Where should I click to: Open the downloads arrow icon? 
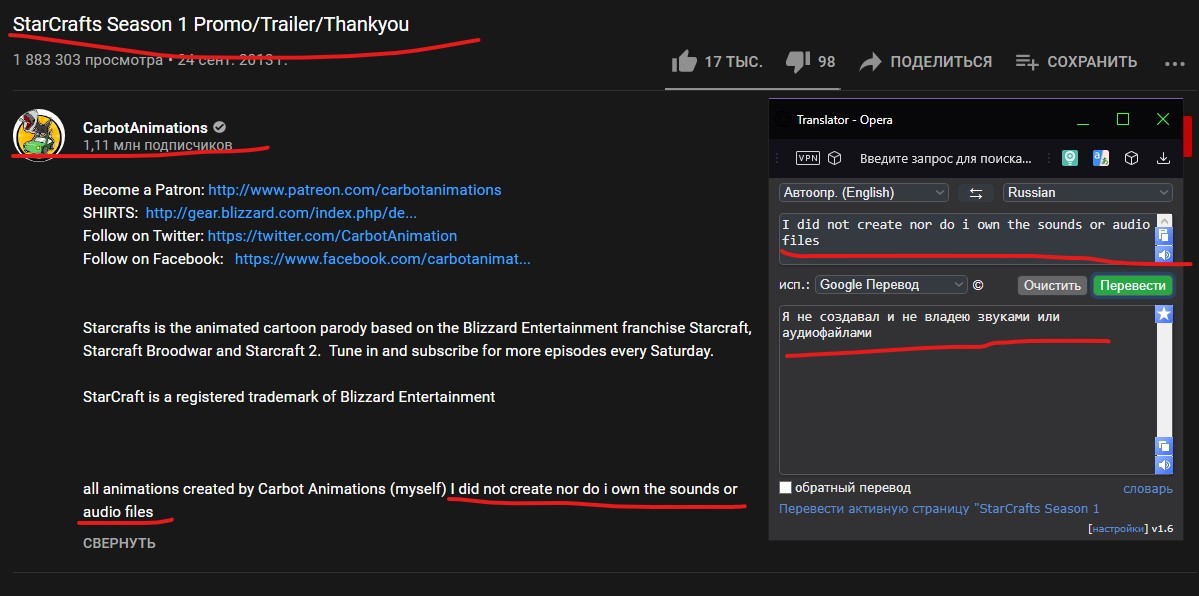coord(1163,158)
